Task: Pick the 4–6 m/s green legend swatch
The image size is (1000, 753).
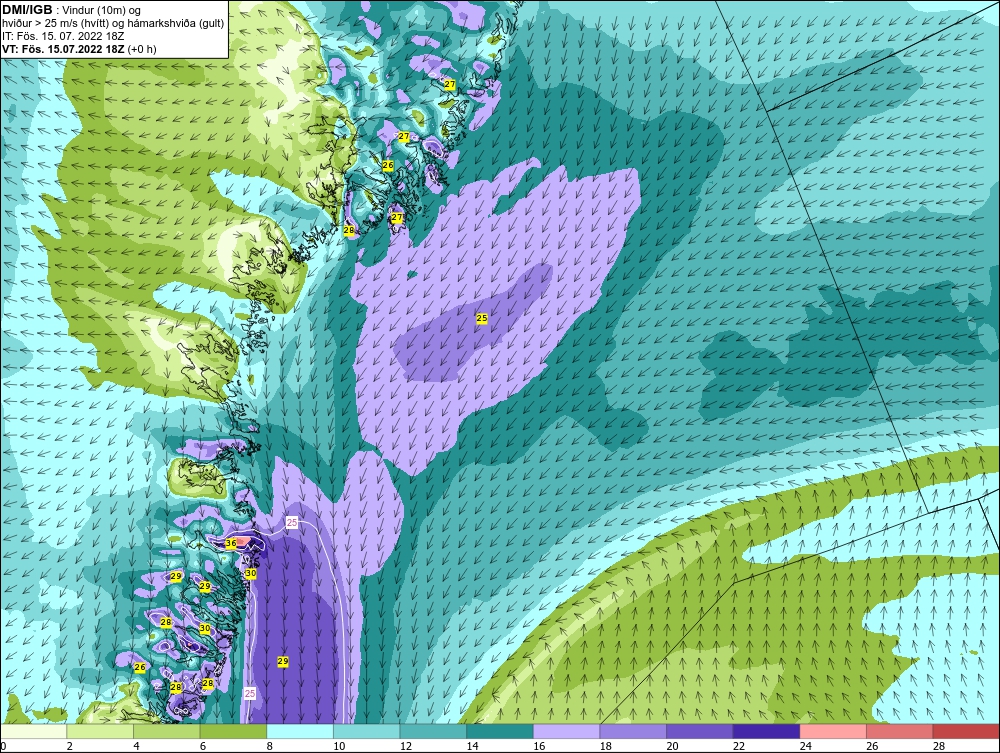Action: pos(166,731)
